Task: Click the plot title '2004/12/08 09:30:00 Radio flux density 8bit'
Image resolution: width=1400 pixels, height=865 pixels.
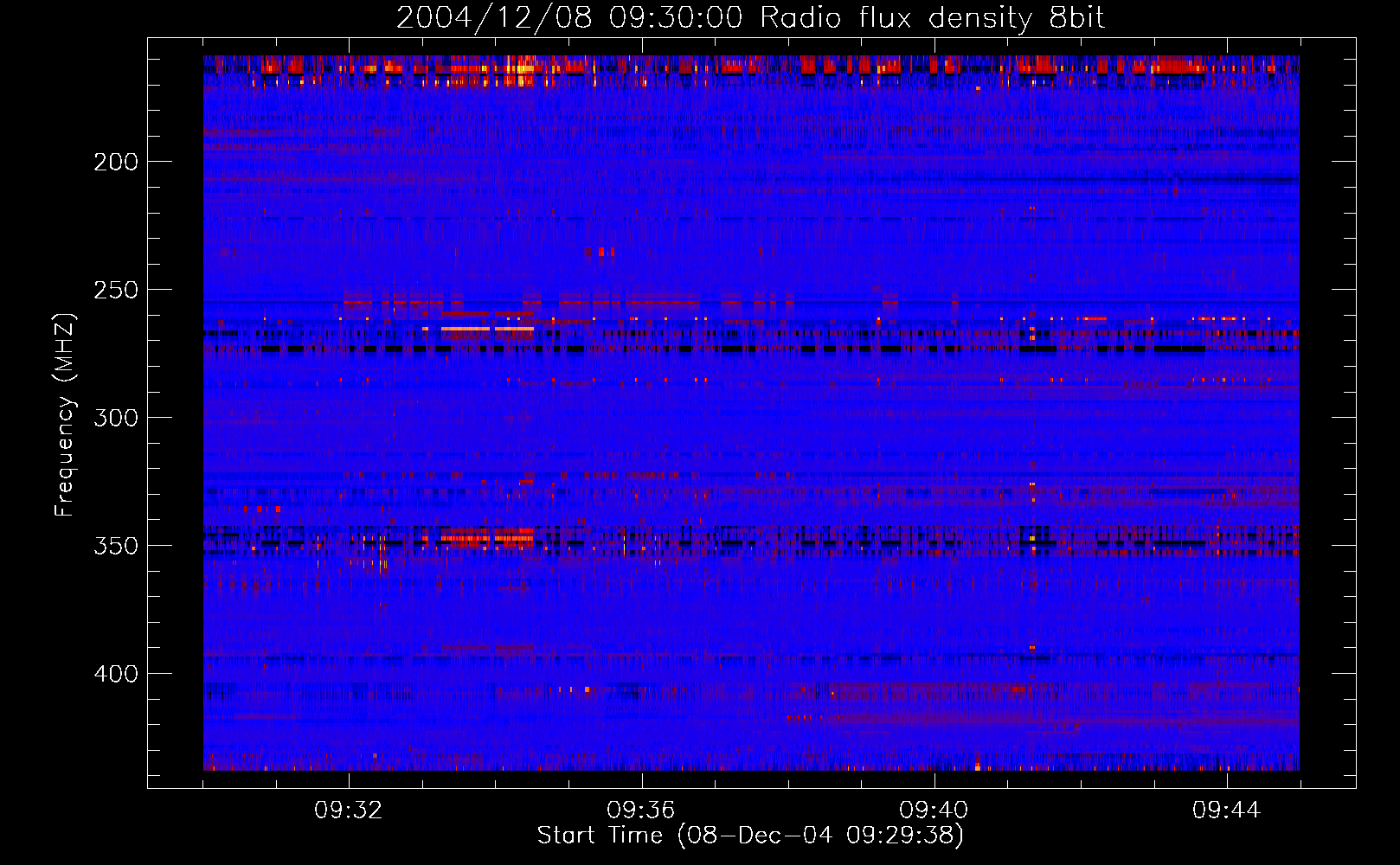Action: 750,17
